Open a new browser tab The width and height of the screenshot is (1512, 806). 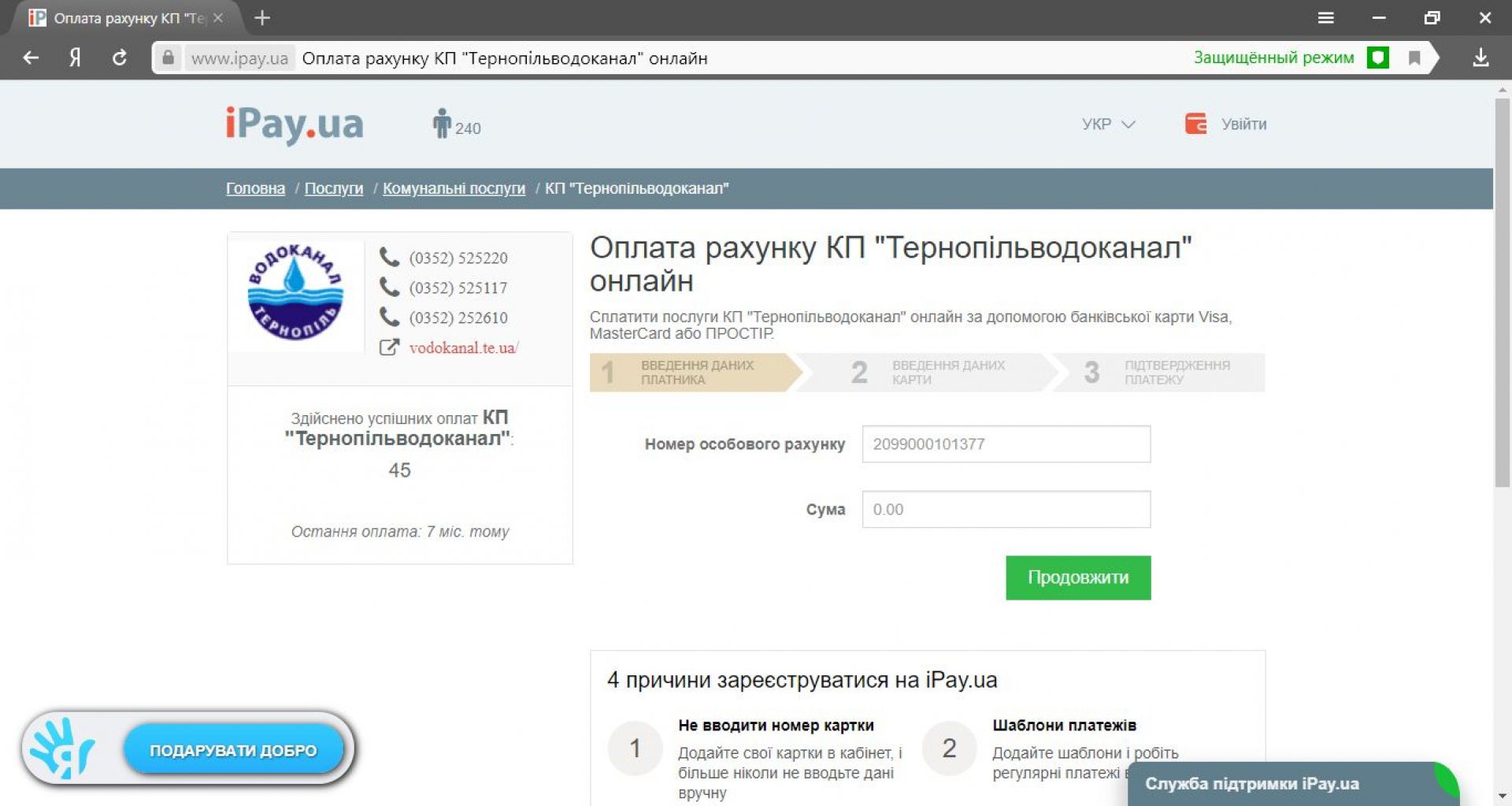click(x=262, y=17)
